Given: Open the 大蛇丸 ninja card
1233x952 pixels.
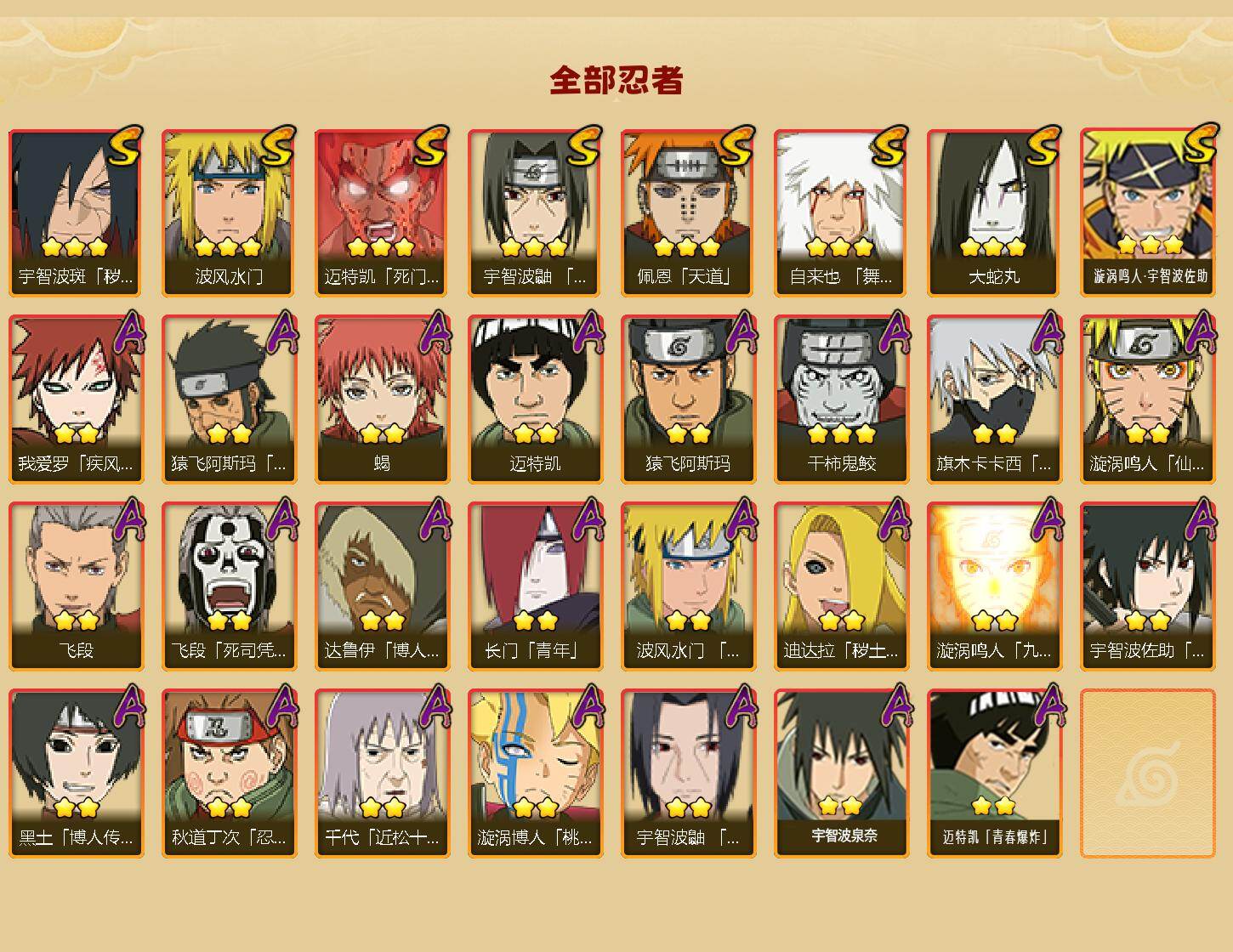Looking at the screenshot, I should tap(994, 212).
